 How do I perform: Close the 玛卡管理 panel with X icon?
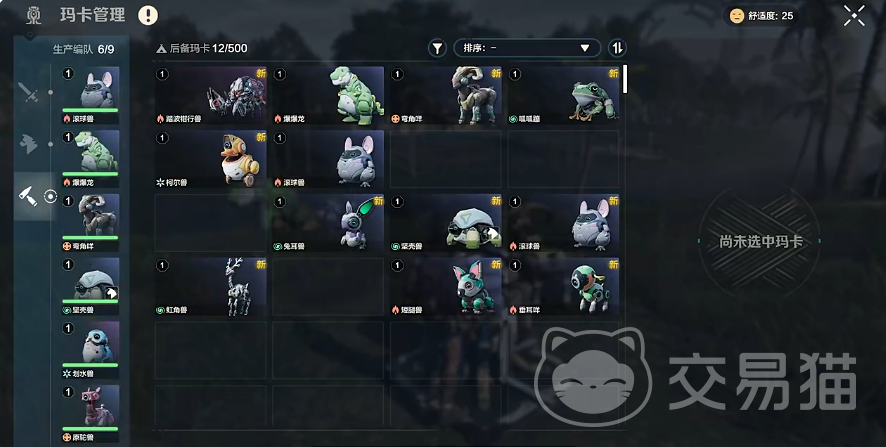[854, 16]
